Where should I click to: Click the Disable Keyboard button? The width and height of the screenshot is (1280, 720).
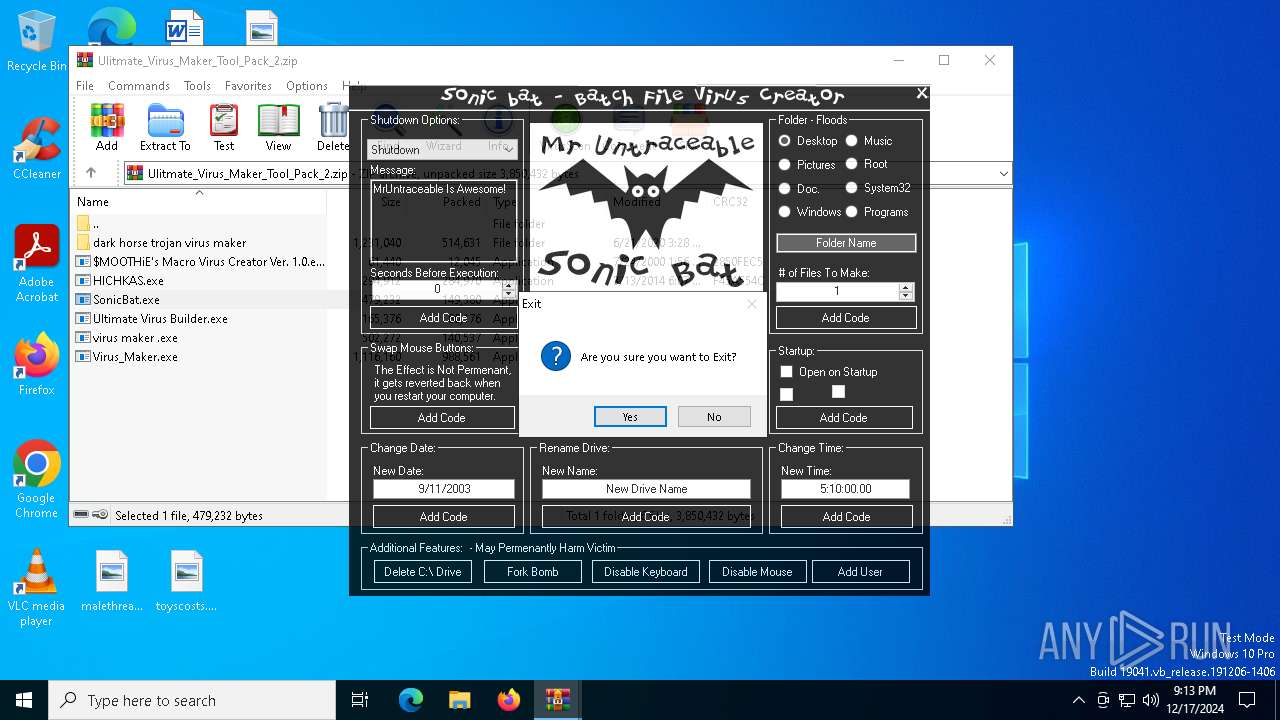[646, 572]
